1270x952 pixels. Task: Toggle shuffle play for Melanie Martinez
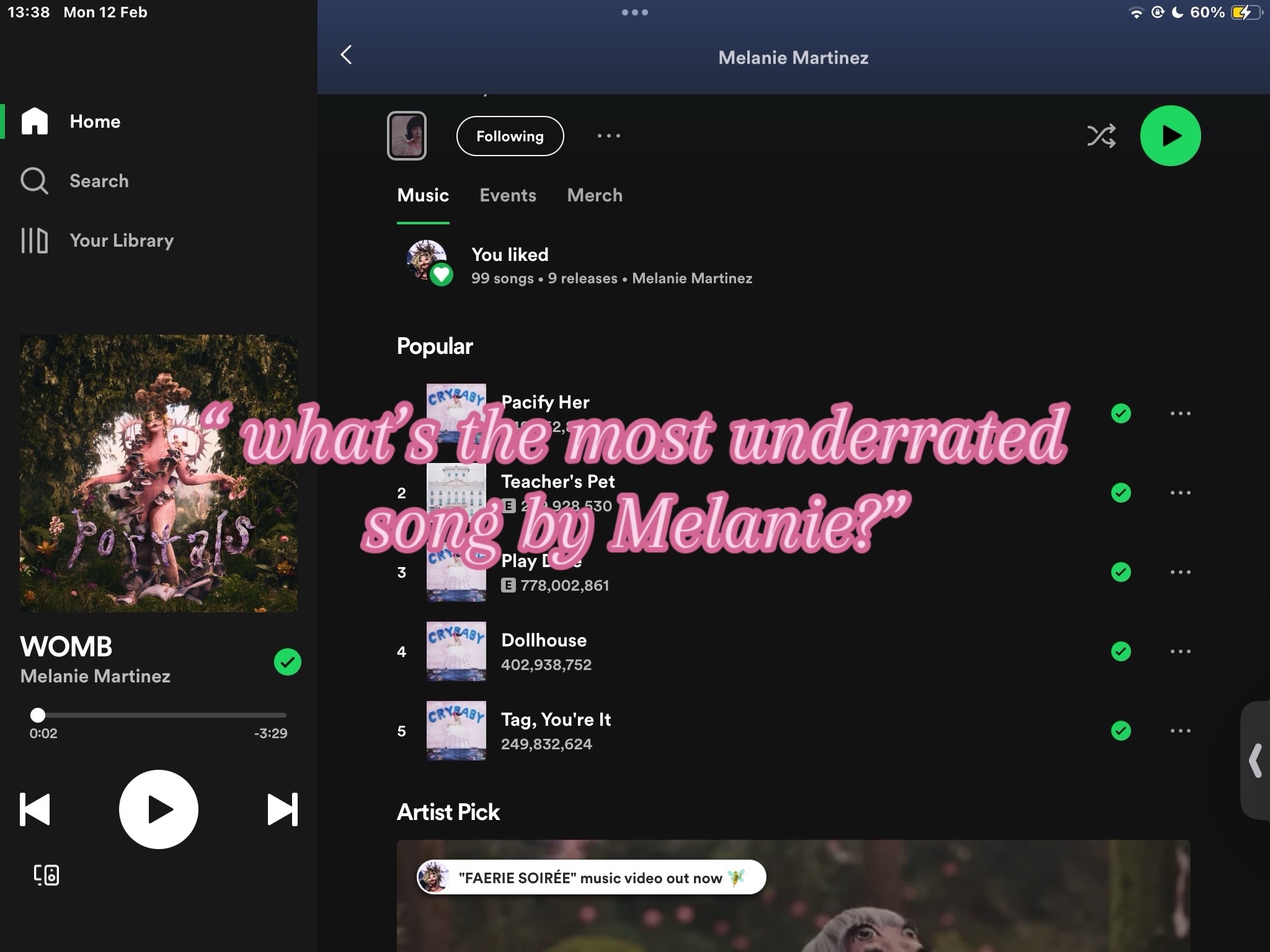[1101, 136]
